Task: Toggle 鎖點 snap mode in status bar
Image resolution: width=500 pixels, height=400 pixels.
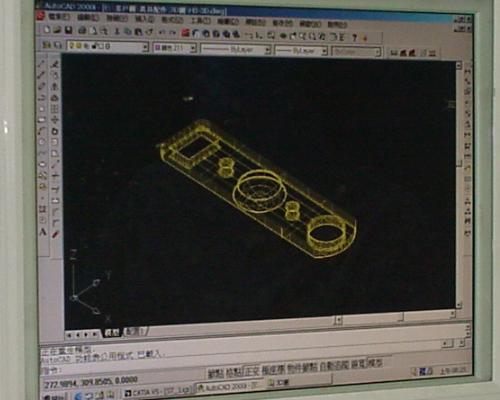Action: [216, 373]
